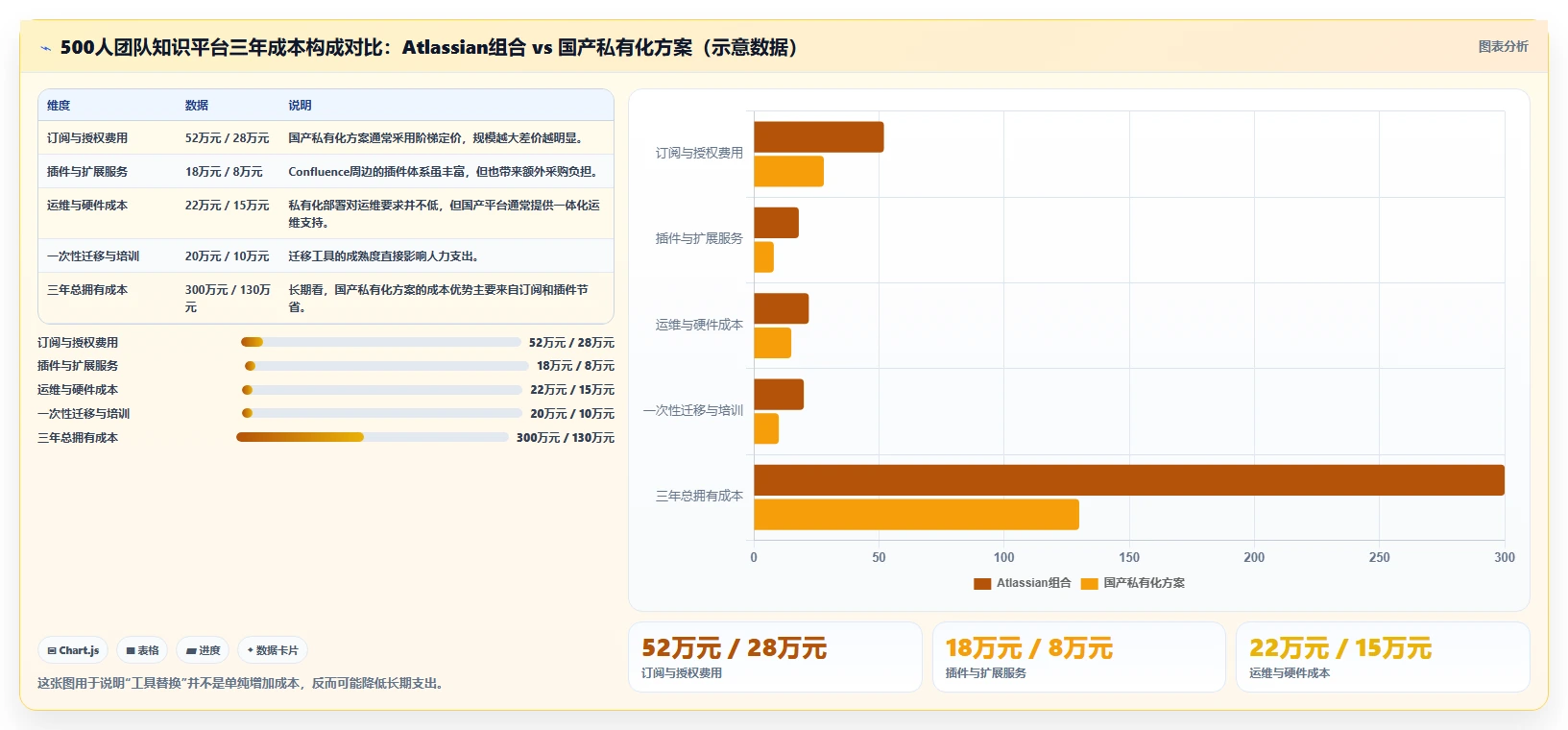1568x730 pixels.
Task: Click x-axis tick label 300
Action: pos(1505,558)
